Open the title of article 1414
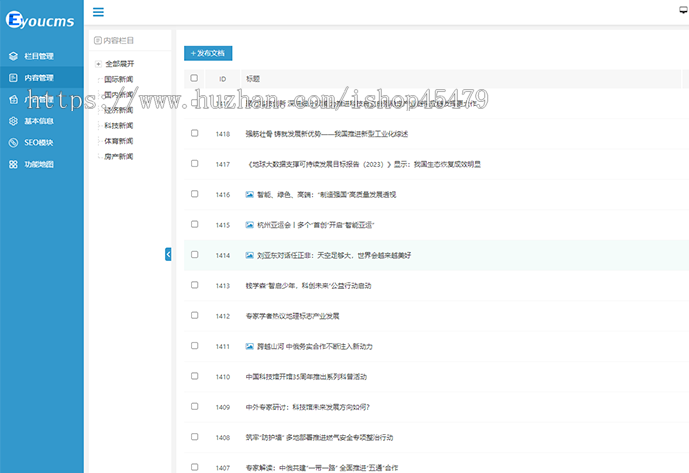 [334, 255]
